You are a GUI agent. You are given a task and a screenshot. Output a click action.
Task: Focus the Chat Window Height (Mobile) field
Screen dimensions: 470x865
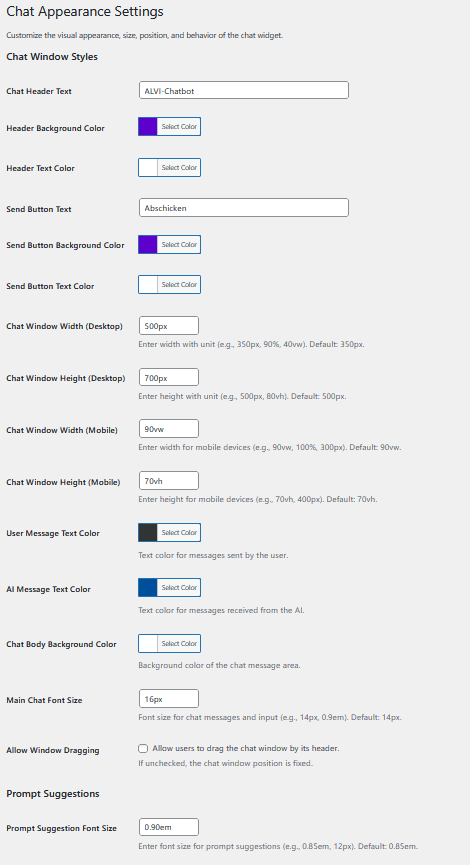coord(169,480)
